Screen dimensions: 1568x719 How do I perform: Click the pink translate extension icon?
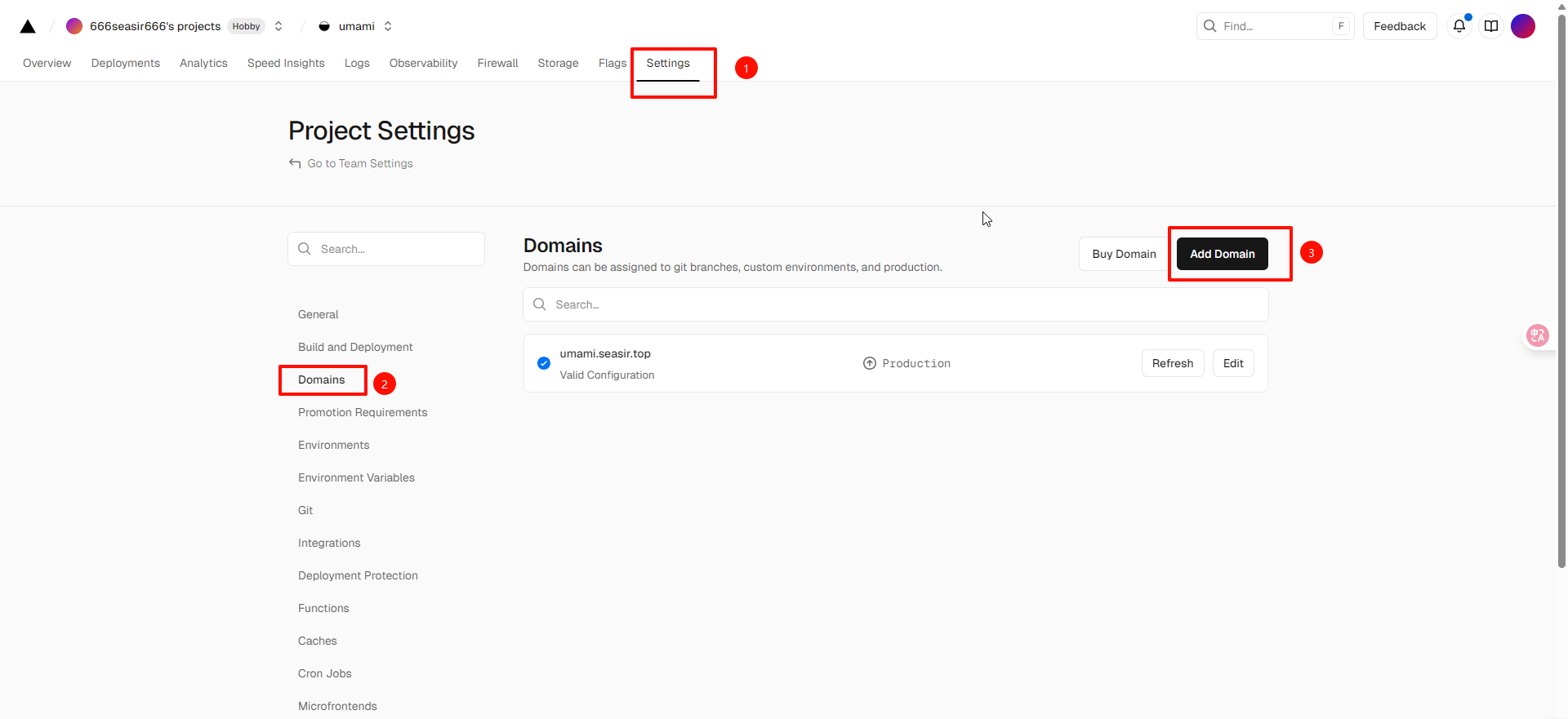pos(1537,335)
